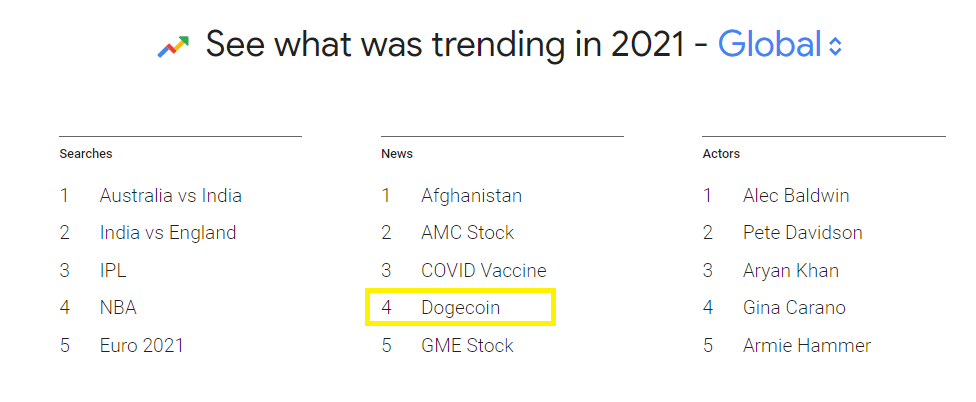
Task: Click the Actors category heading
Action: (721, 154)
